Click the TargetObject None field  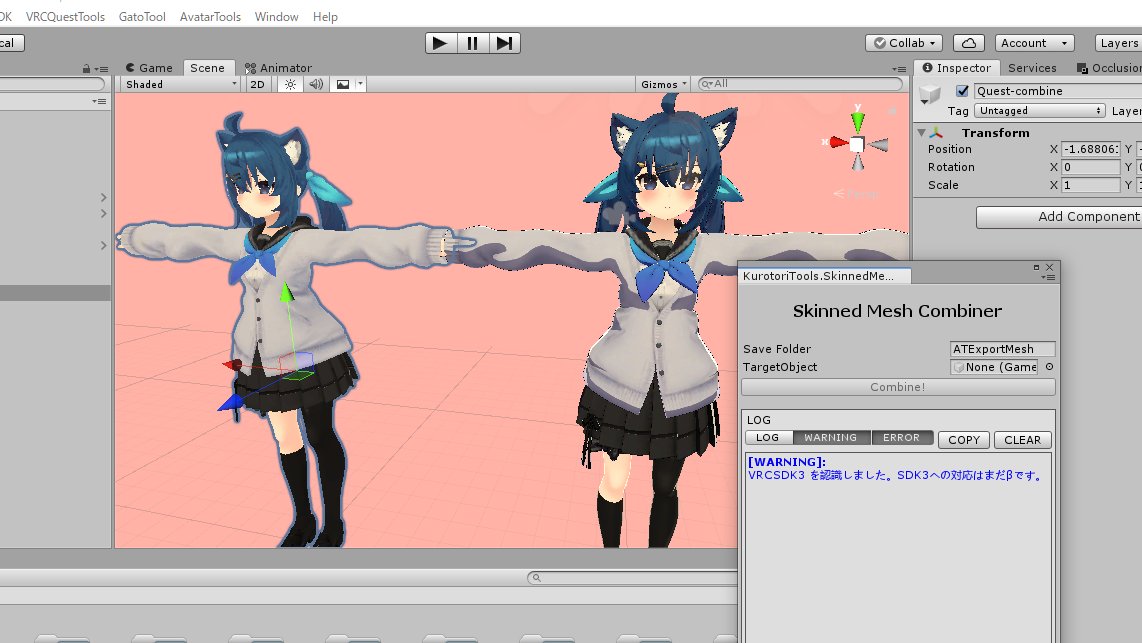click(x=994, y=368)
